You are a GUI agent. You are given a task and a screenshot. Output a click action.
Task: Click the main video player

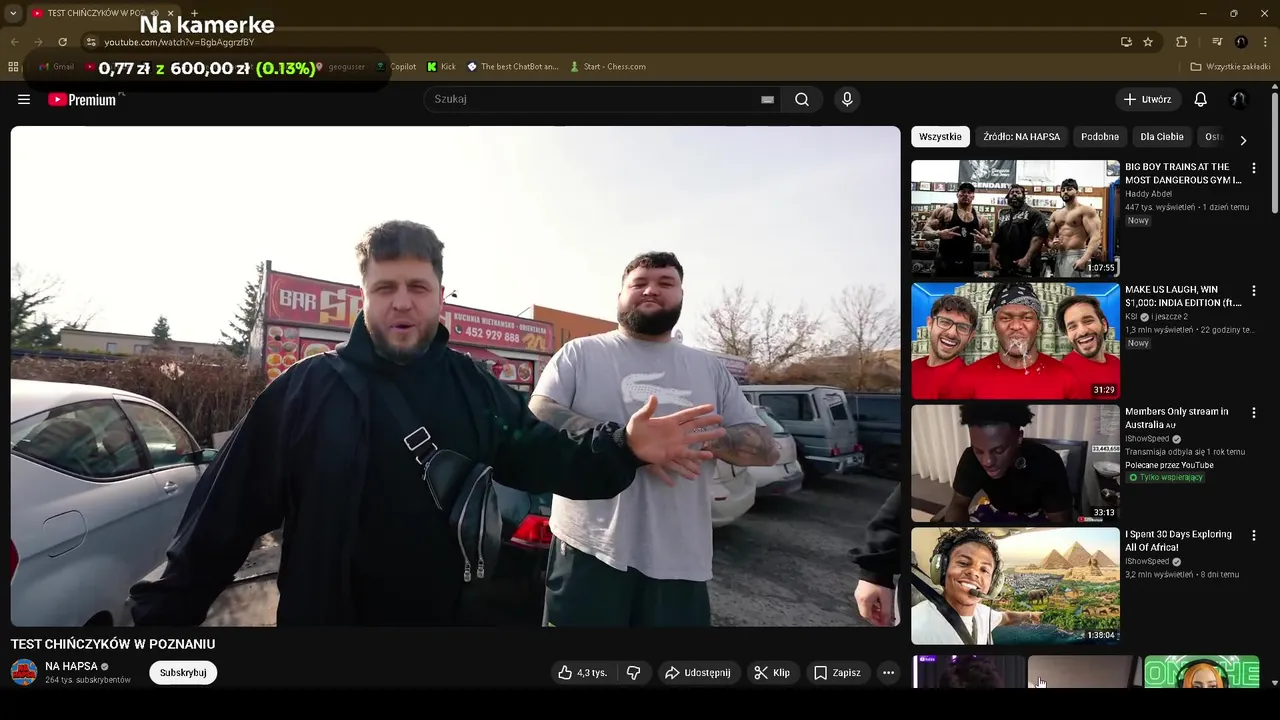pyautogui.click(x=455, y=376)
